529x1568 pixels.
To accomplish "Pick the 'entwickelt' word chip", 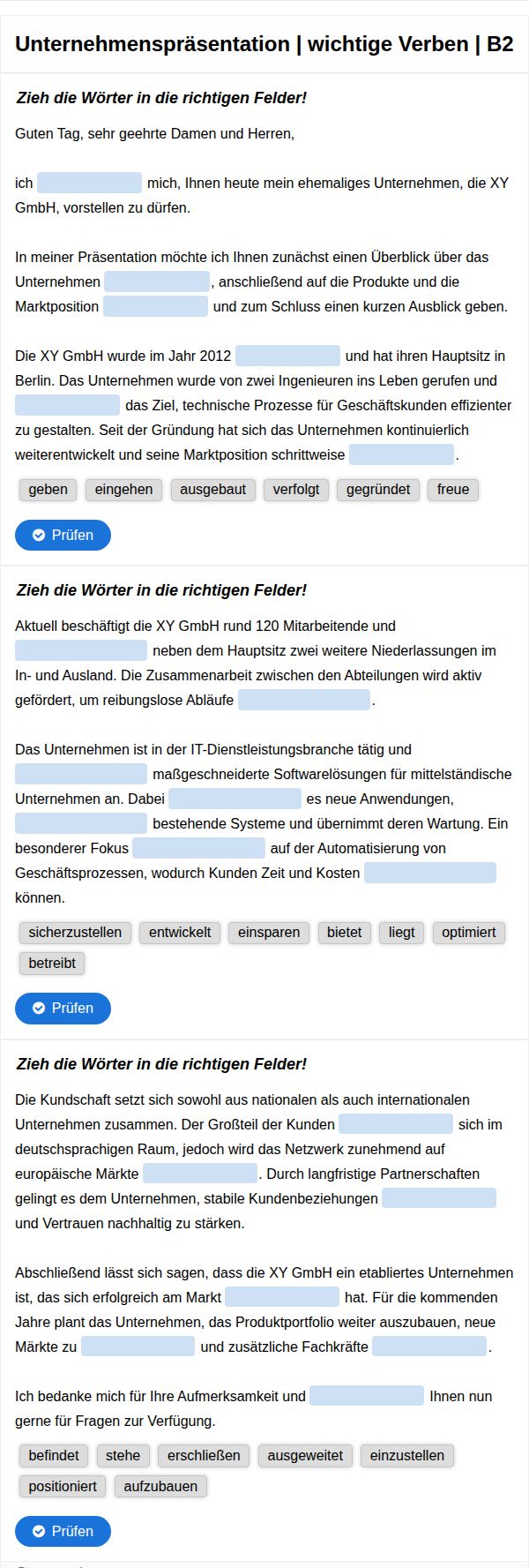I will pos(180,932).
